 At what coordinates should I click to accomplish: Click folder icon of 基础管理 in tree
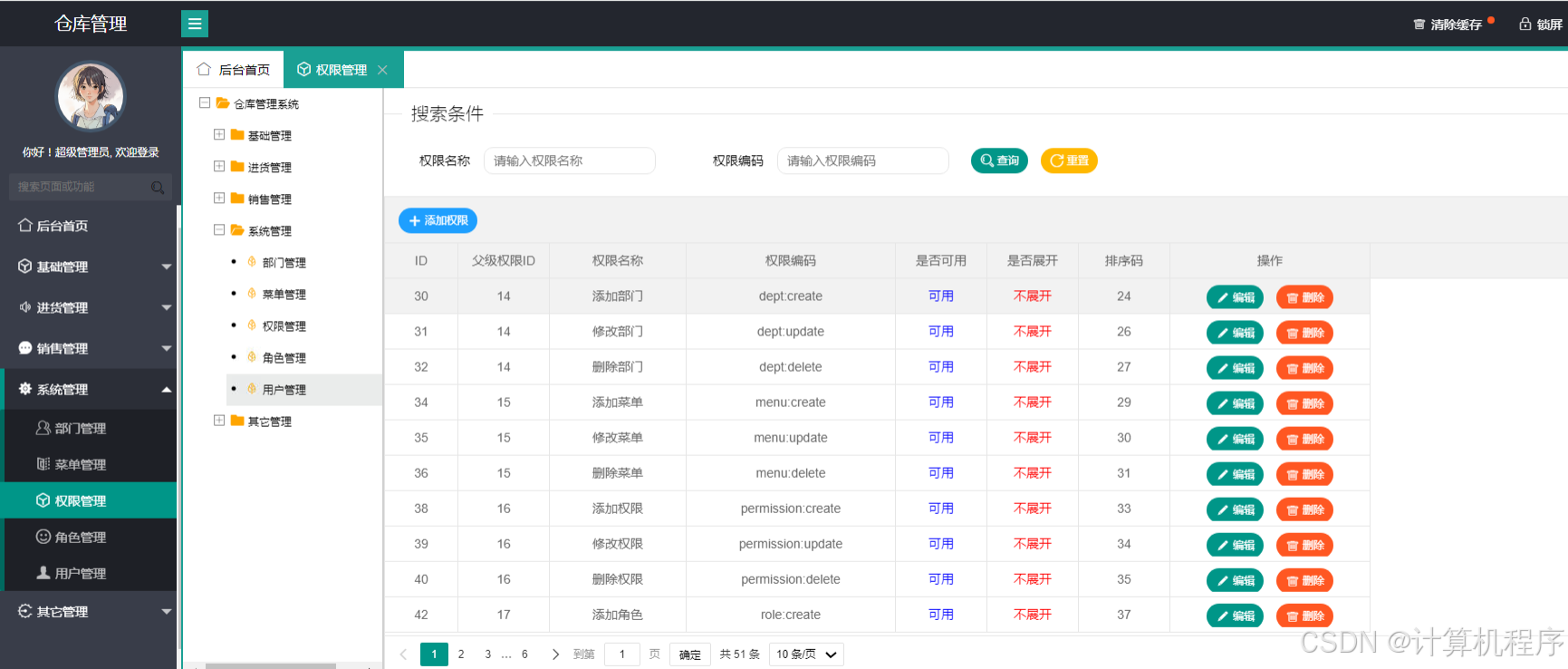237,135
